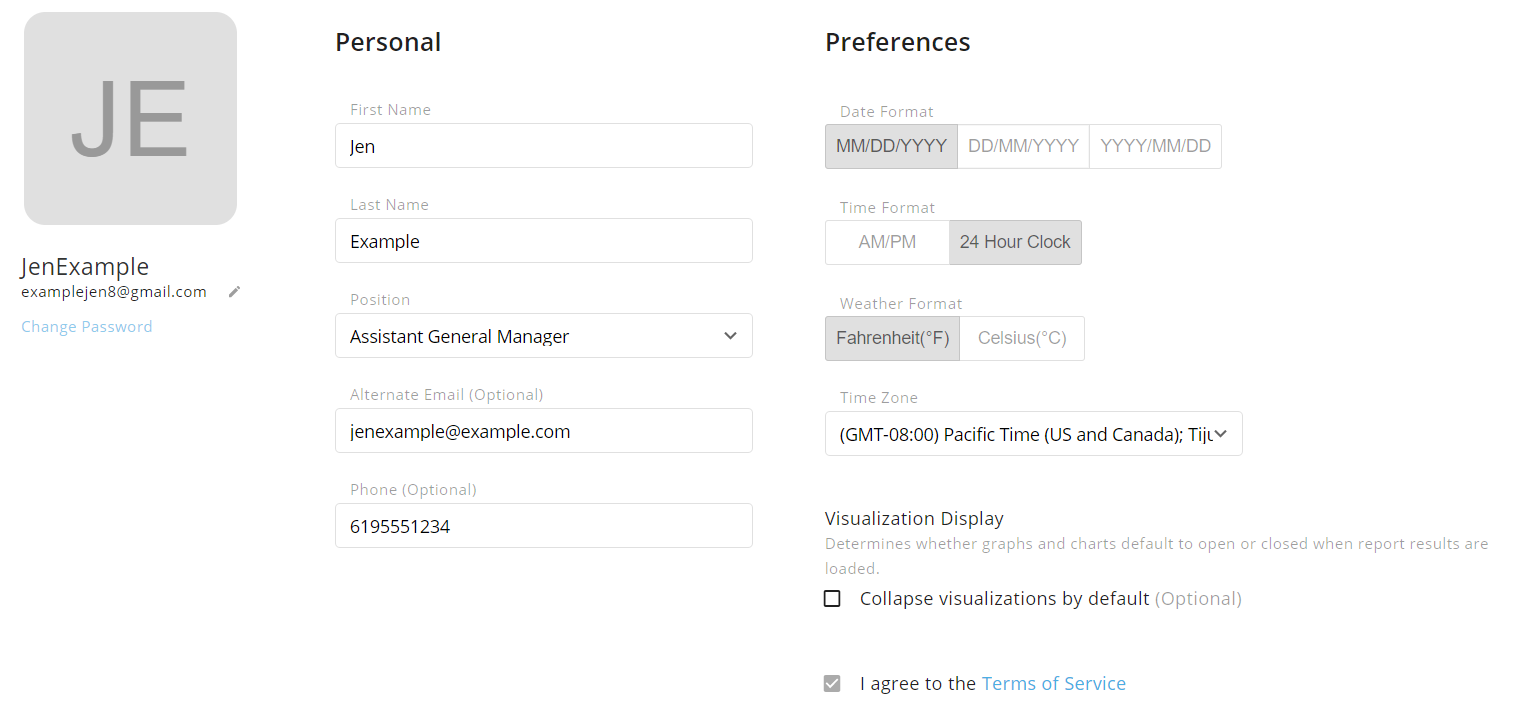Click the pencil icon beside the email
The height and width of the screenshot is (712, 1514).
click(x=234, y=292)
